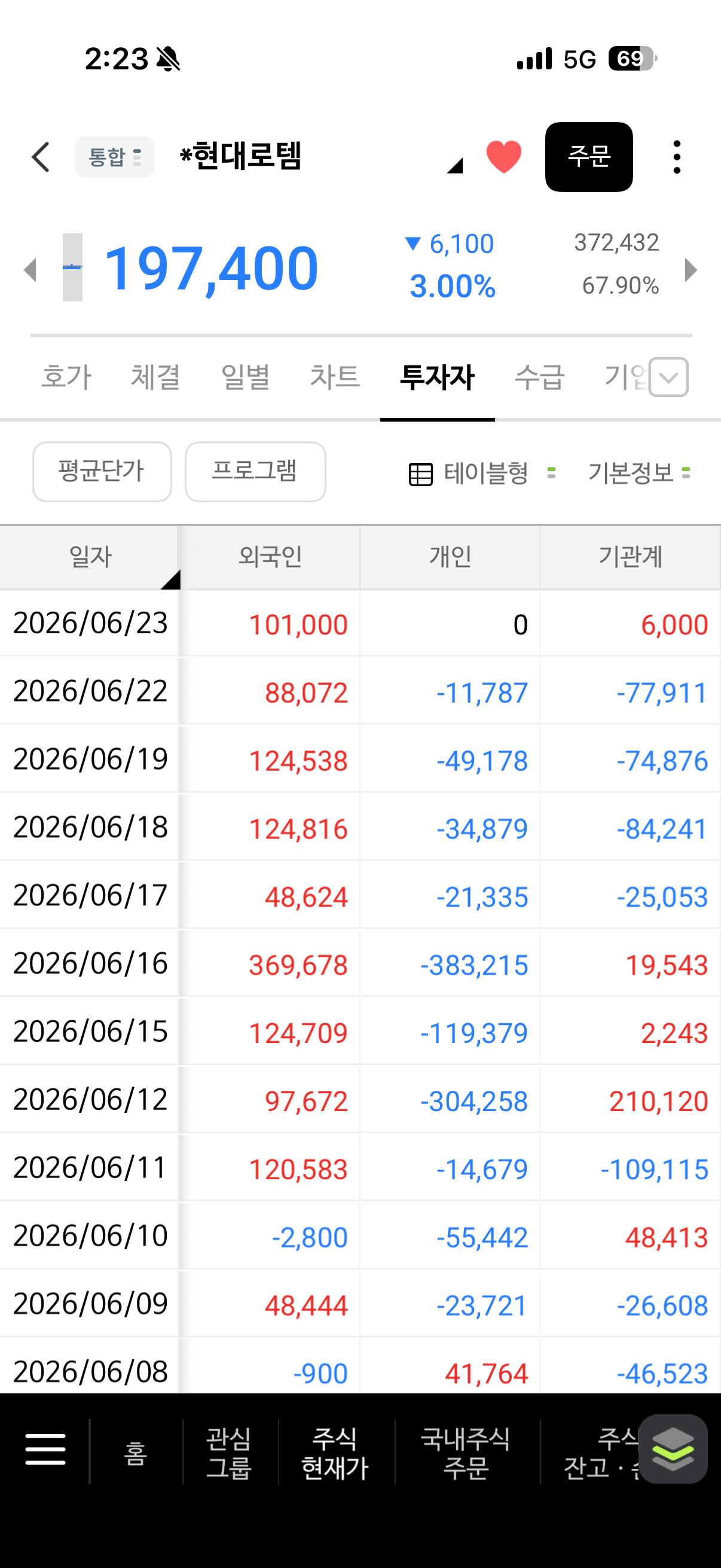Screen dimensions: 721x1568
Task: Select the 2026/06/19 date row
Action: (x=90, y=759)
